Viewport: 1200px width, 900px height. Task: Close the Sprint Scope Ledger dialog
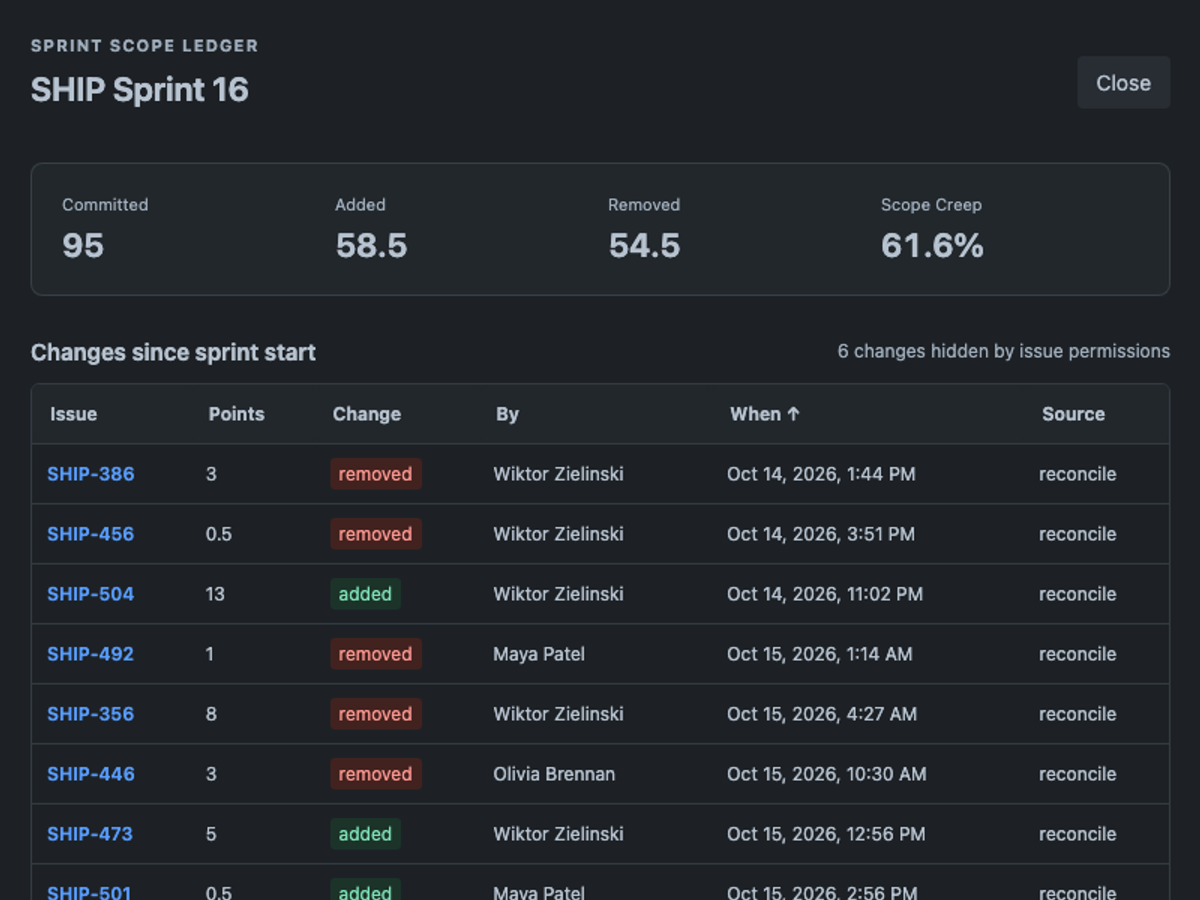coord(1123,83)
